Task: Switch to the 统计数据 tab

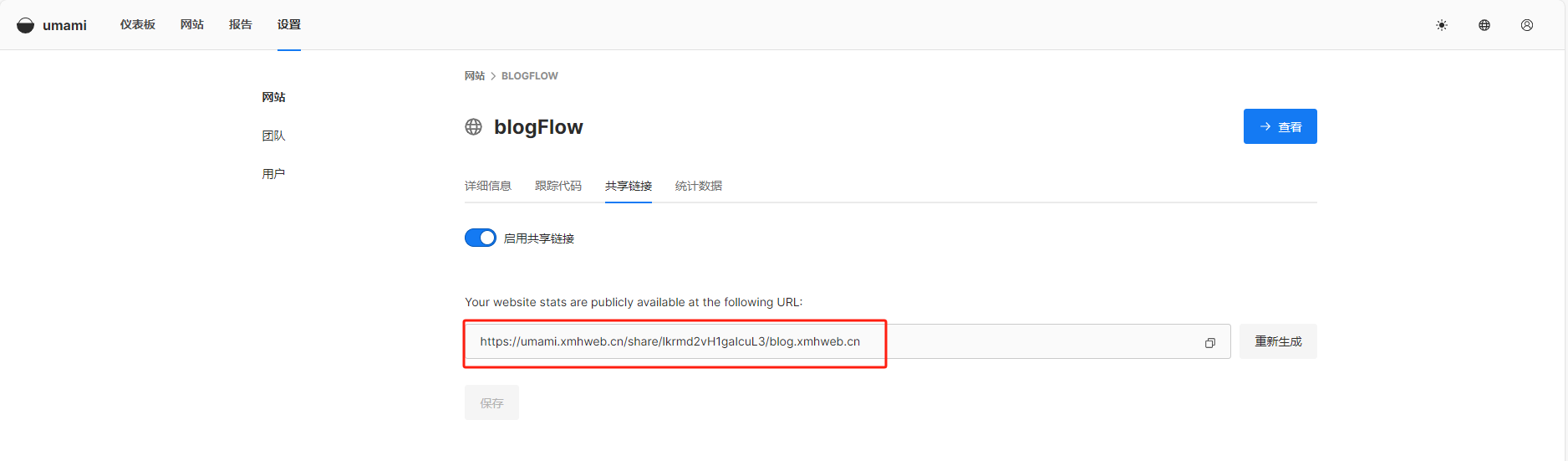Action: click(x=699, y=186)
